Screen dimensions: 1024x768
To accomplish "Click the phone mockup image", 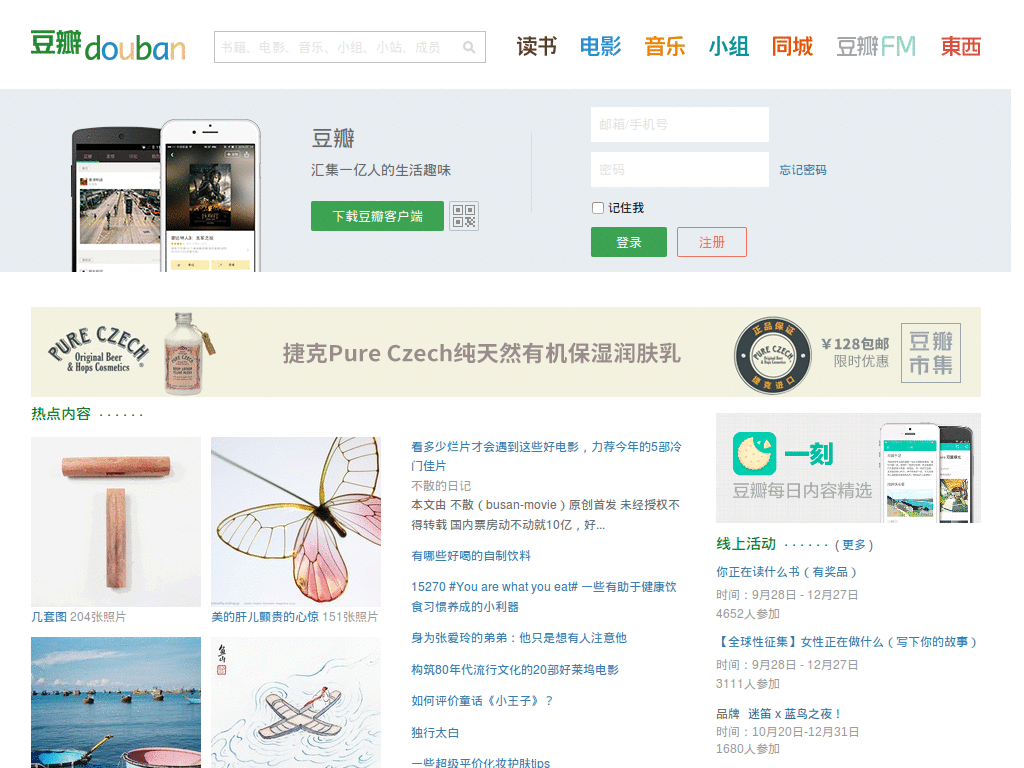I will (166, 195).
